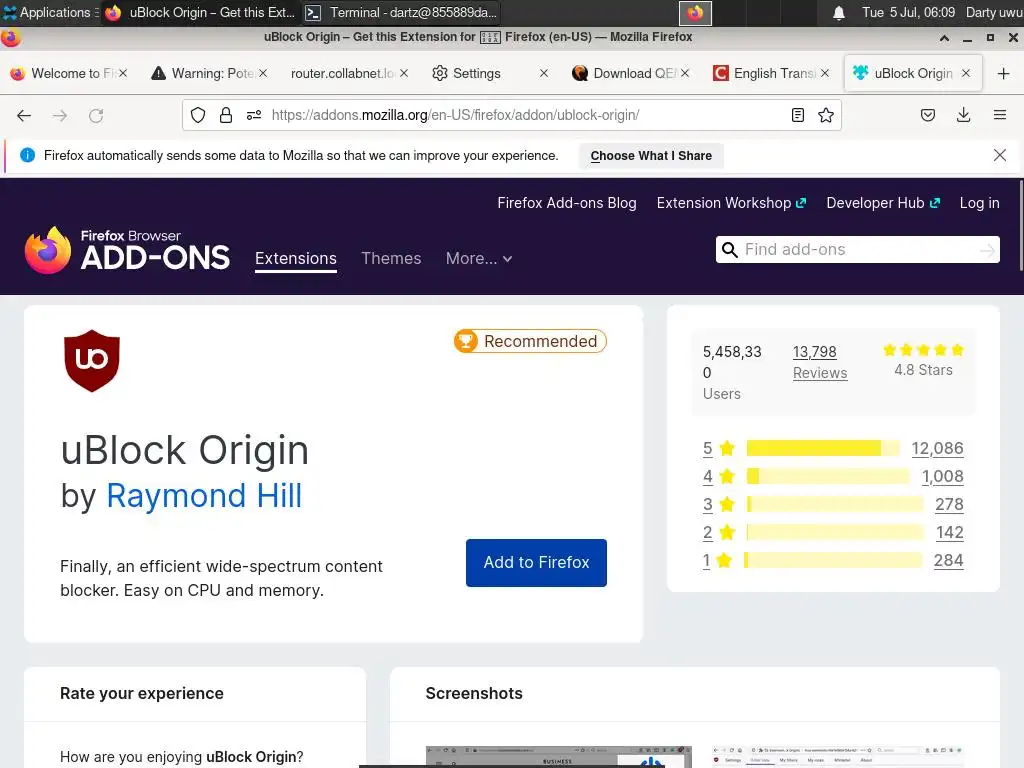Expand the More... dropdown menu
Viewport: 1024px width, 768px height.
479,259
